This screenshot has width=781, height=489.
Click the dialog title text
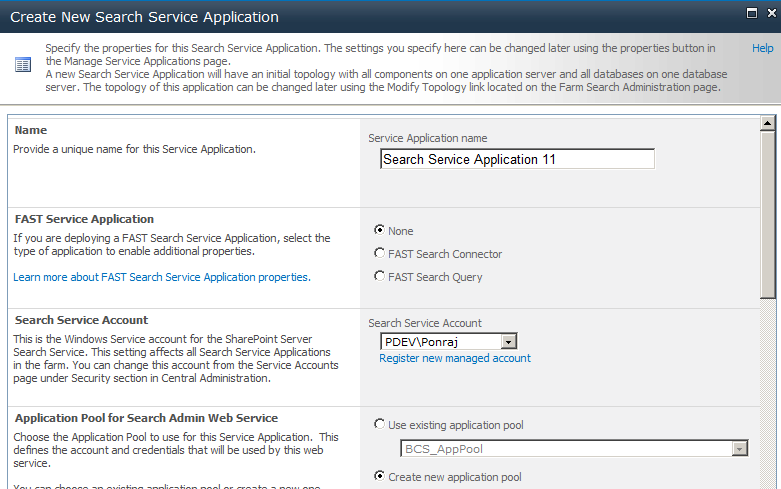[x=144, y=17]
